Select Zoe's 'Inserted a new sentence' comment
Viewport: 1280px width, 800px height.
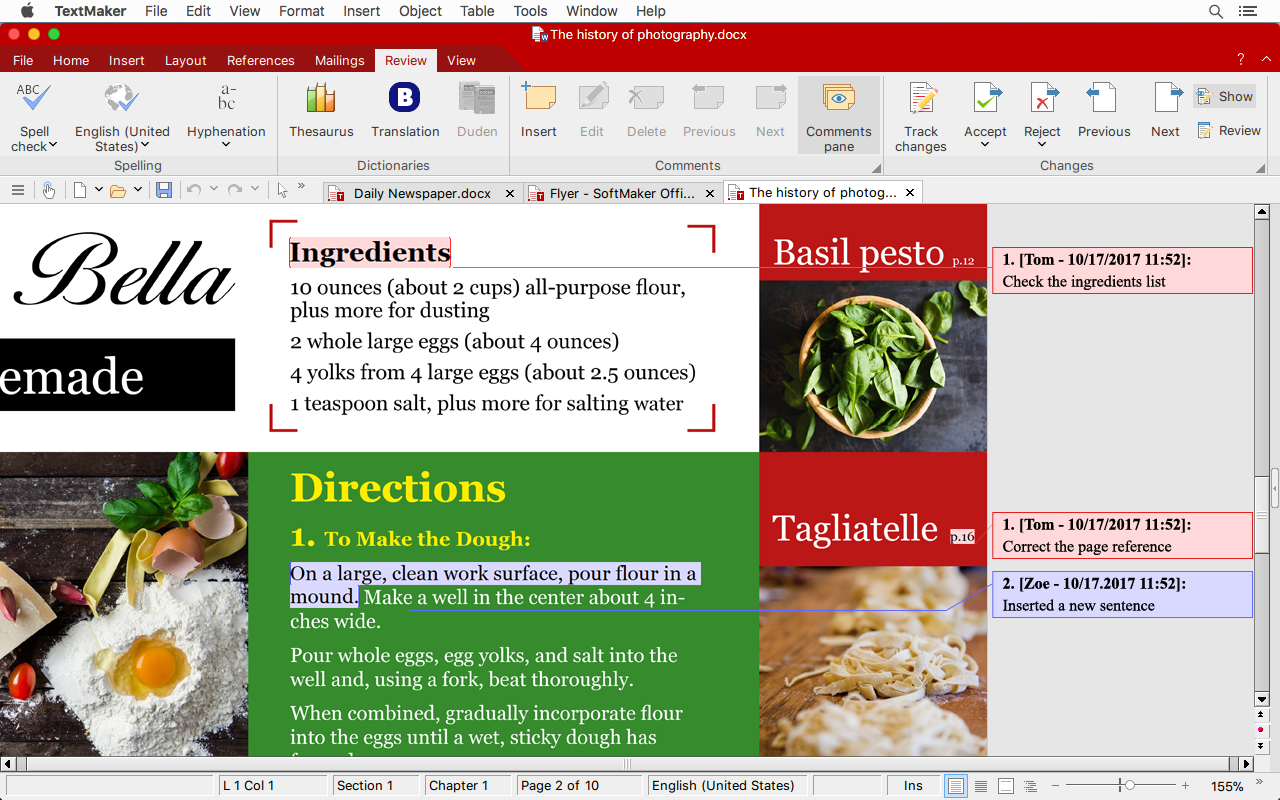1122,594
